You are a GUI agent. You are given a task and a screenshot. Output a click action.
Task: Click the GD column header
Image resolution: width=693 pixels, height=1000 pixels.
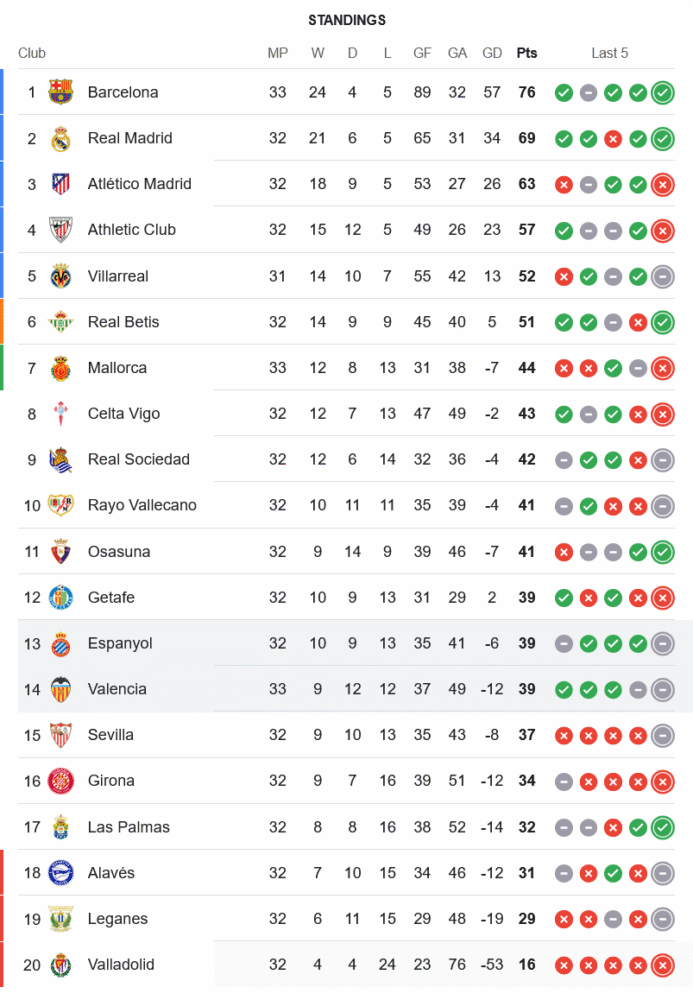(x=492, y=53)
